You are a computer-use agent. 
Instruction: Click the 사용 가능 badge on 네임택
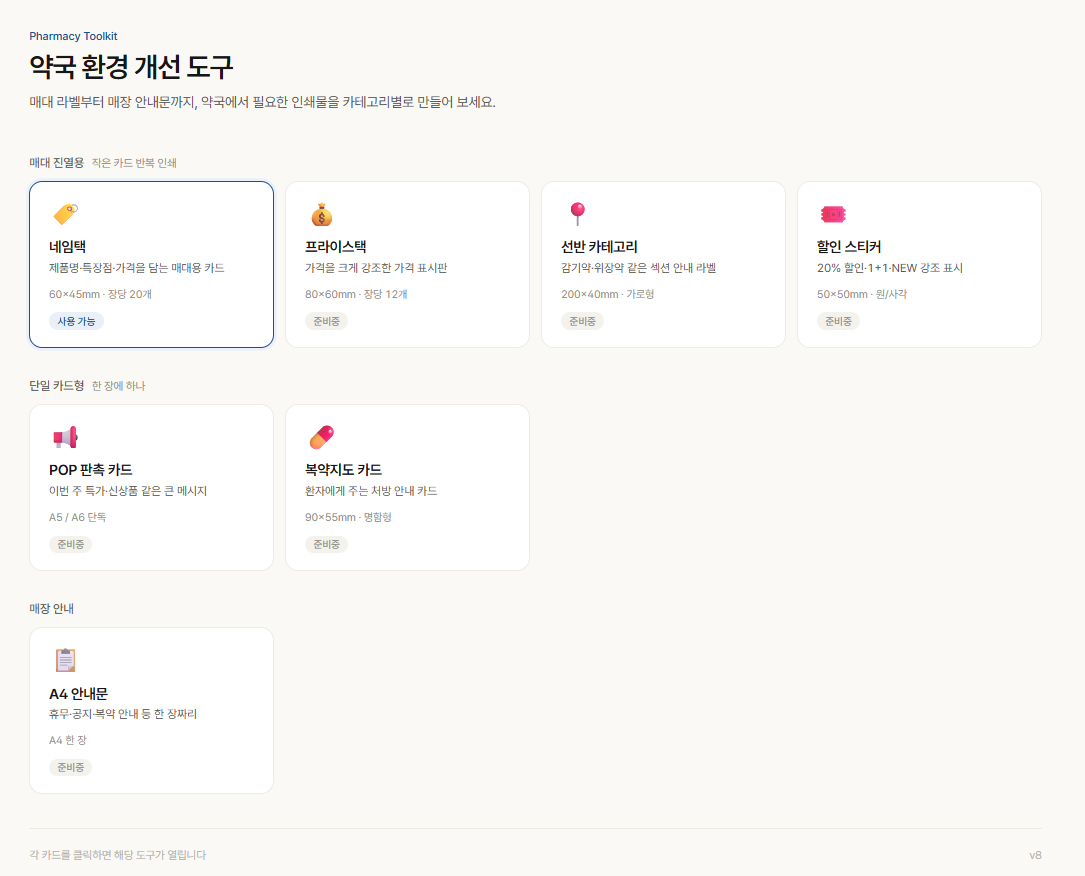[x=76, y=321]
